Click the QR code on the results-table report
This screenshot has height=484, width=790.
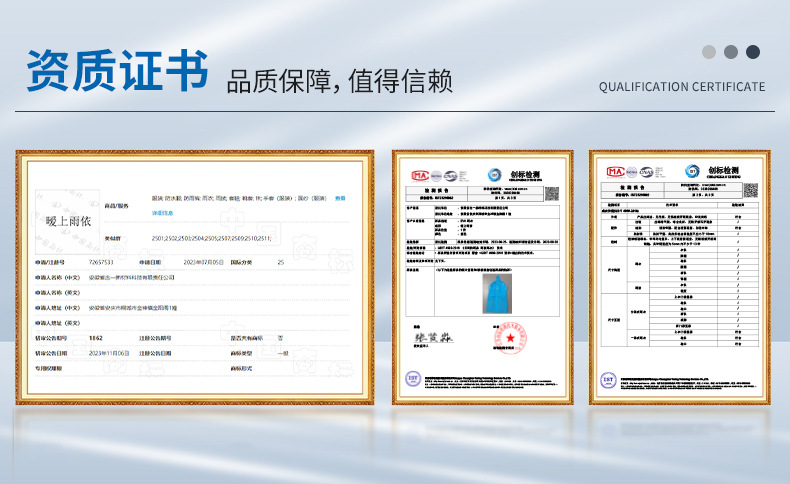[751, 190]
